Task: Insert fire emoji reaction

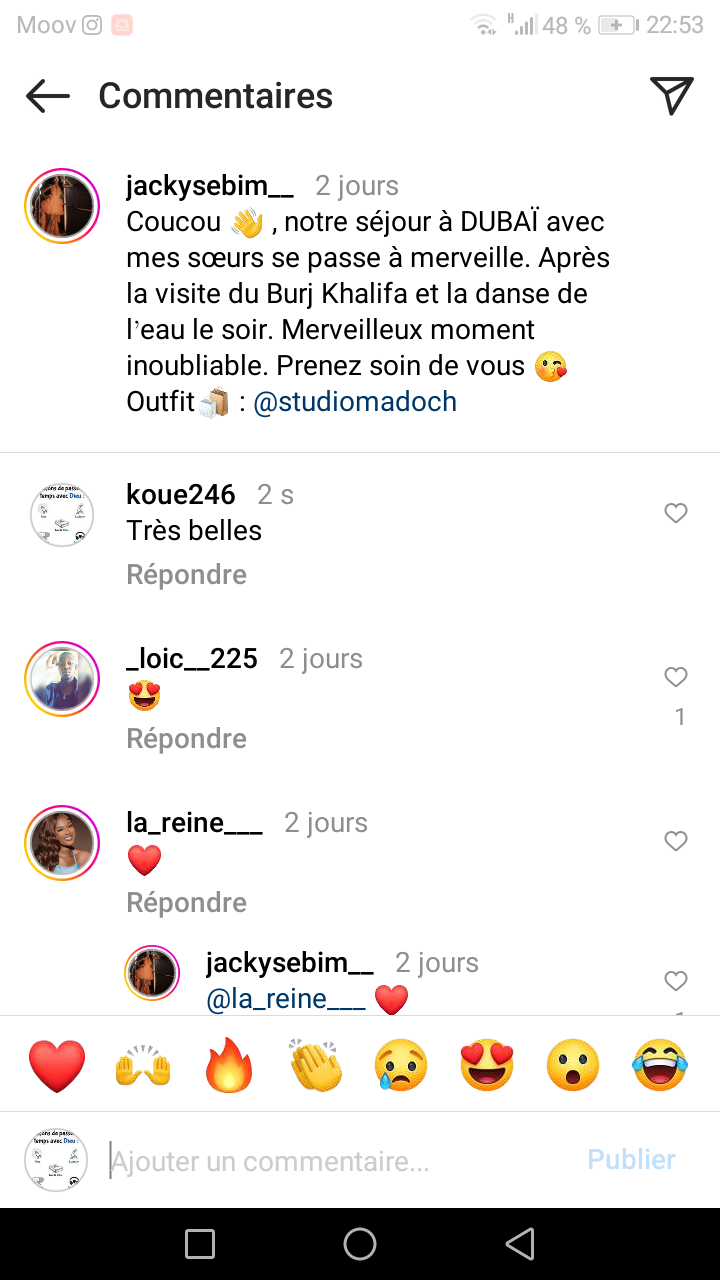Action: 230,1066
